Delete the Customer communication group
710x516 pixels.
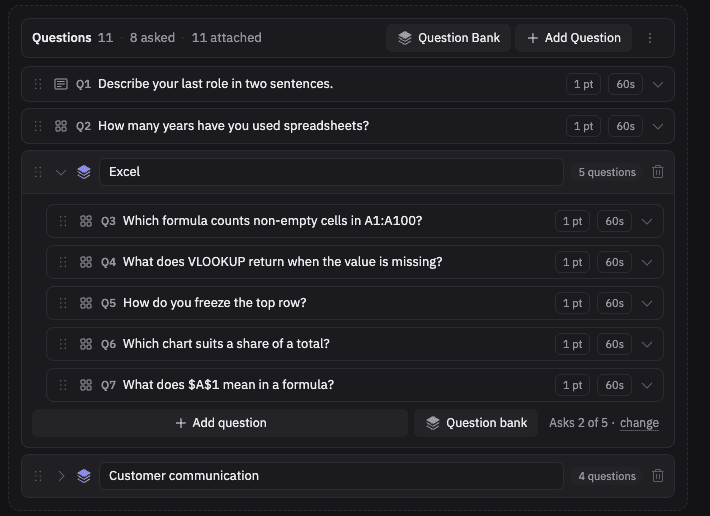658,476
